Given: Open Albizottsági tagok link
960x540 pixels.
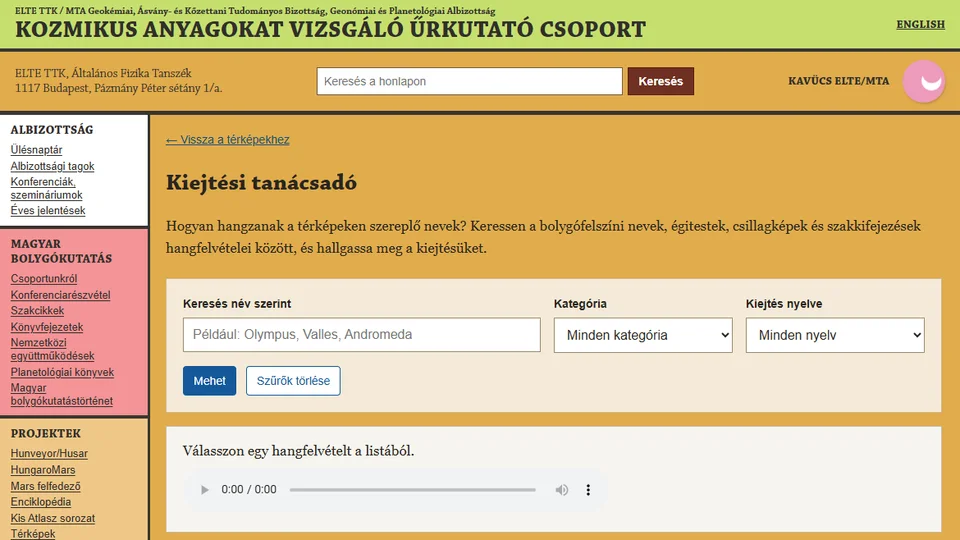Looking at the screenshot, I should pos(52,166).
